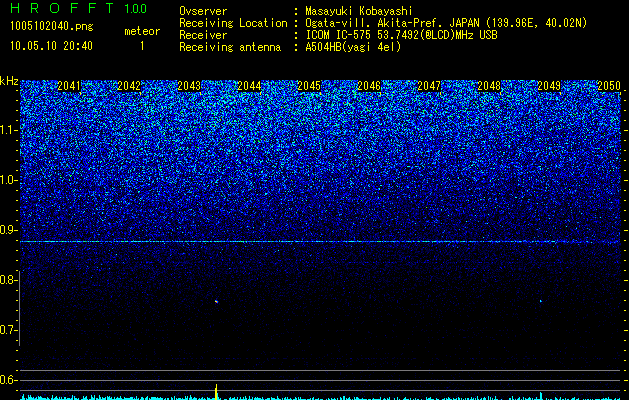Viewport: 629px width, 400px height.
Task: Click the Receiving Location field label
Action: click(233, 23)
